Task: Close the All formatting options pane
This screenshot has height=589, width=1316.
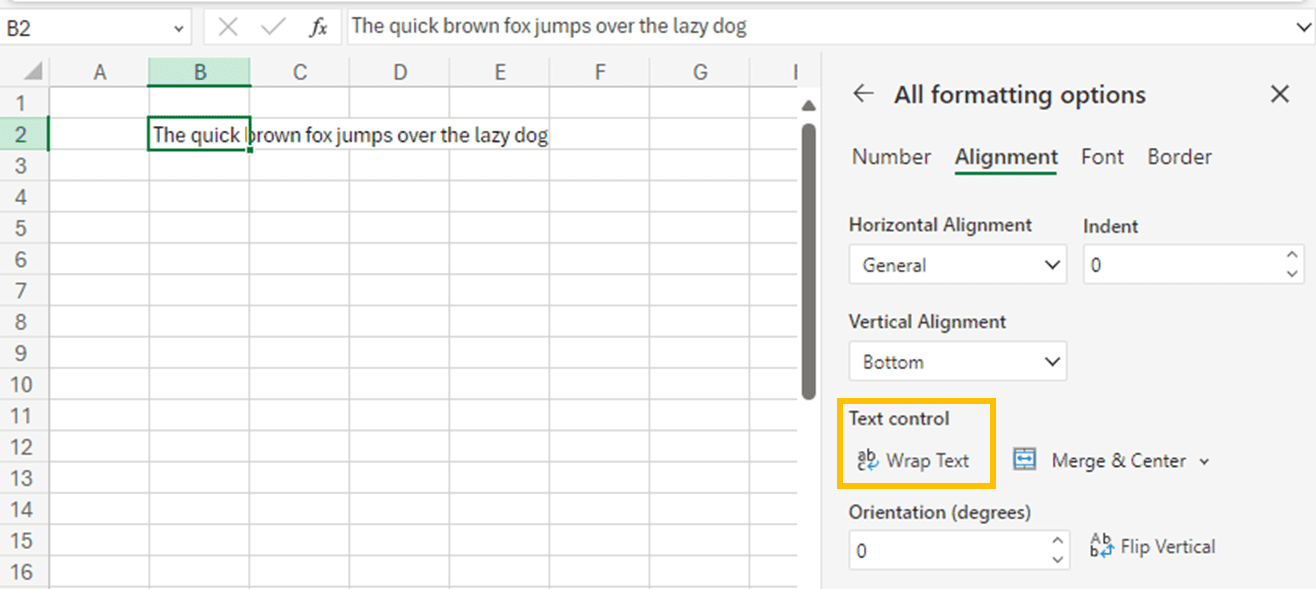Action: click(x=1279, y=94)
